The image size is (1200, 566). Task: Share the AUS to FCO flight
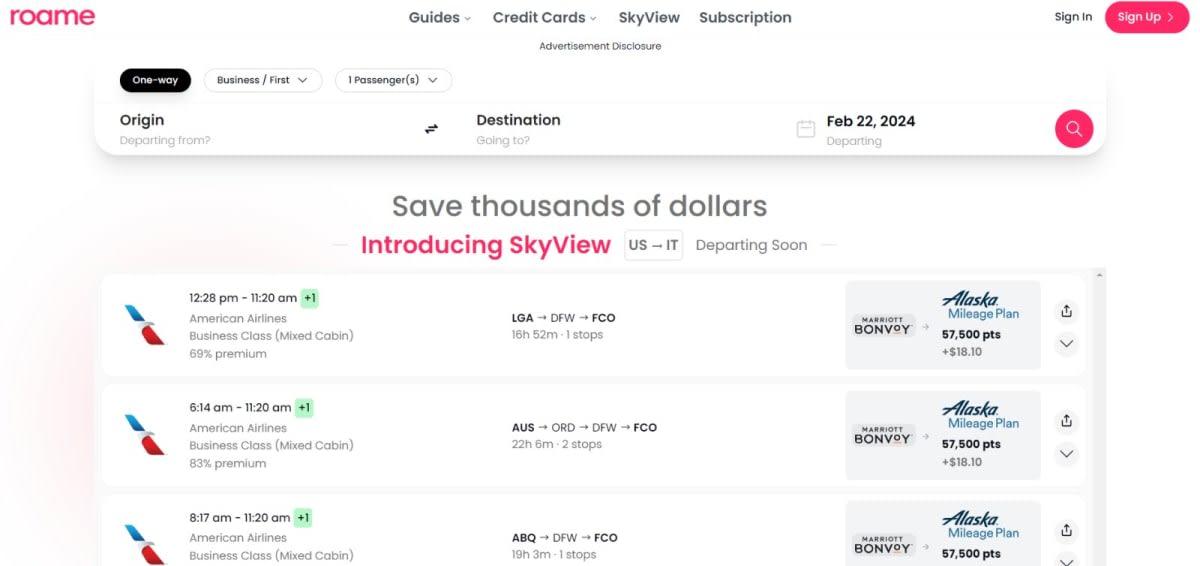pyautogui.click(x=1066, y=420)
